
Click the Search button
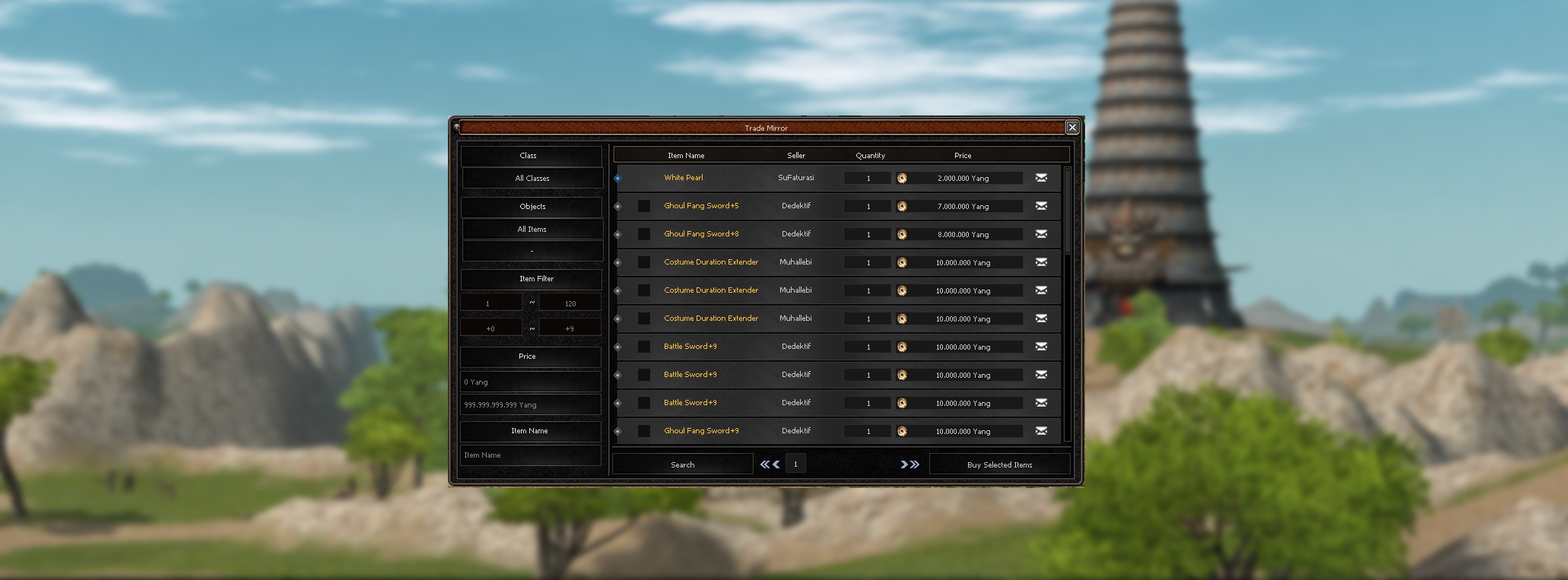(x=682, y=464)
